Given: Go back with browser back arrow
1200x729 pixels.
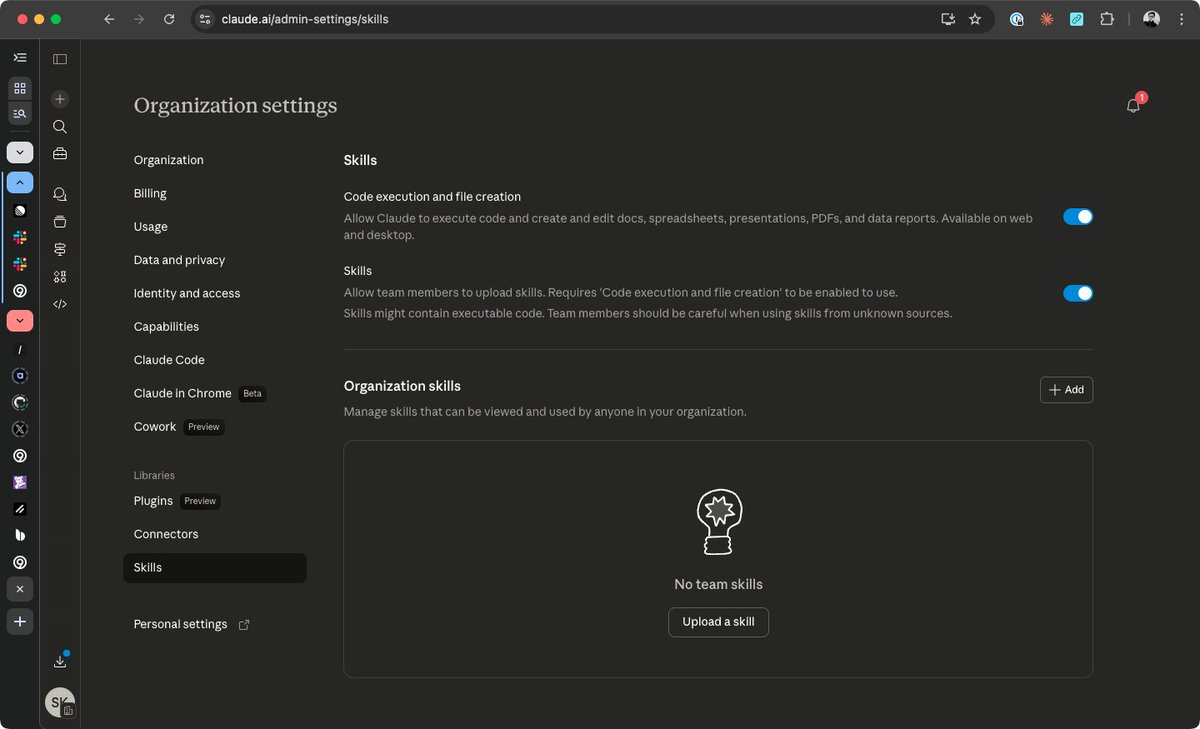Looking at the screenshot, I should click(x=109, y=19).
